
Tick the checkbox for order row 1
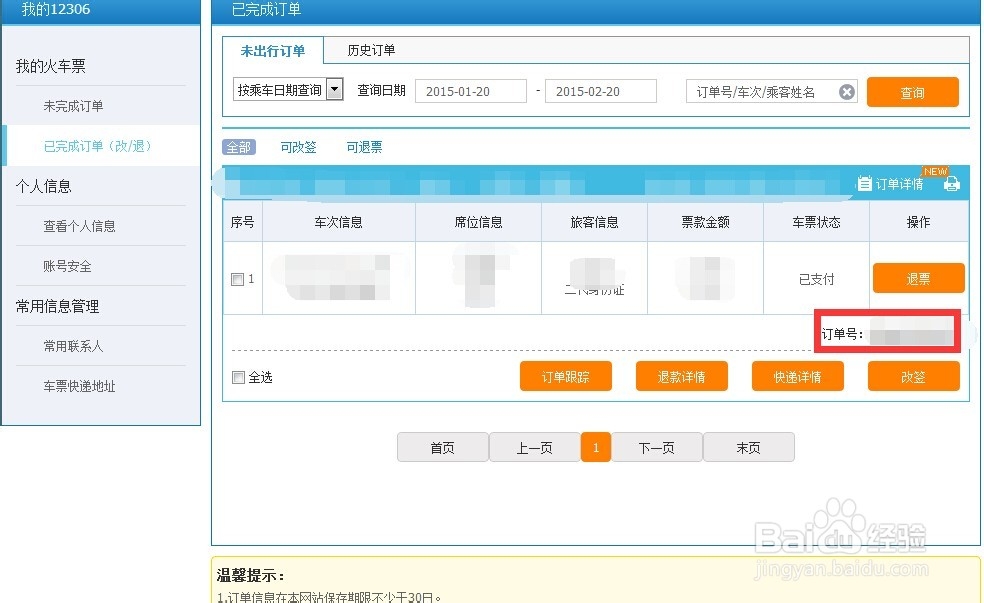[x=237, y=279]
